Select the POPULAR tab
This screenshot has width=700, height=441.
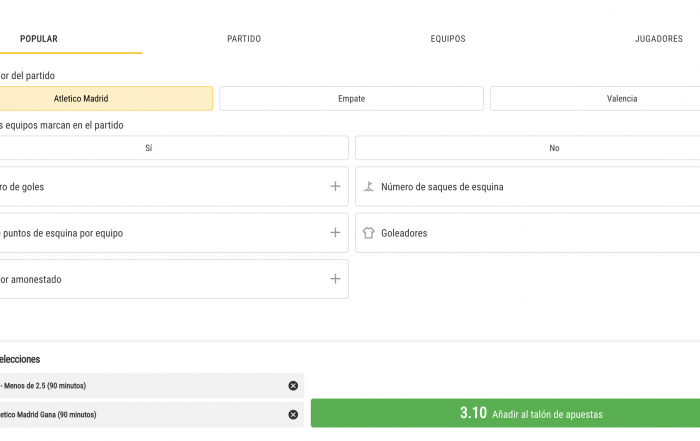tap(39, 39)
